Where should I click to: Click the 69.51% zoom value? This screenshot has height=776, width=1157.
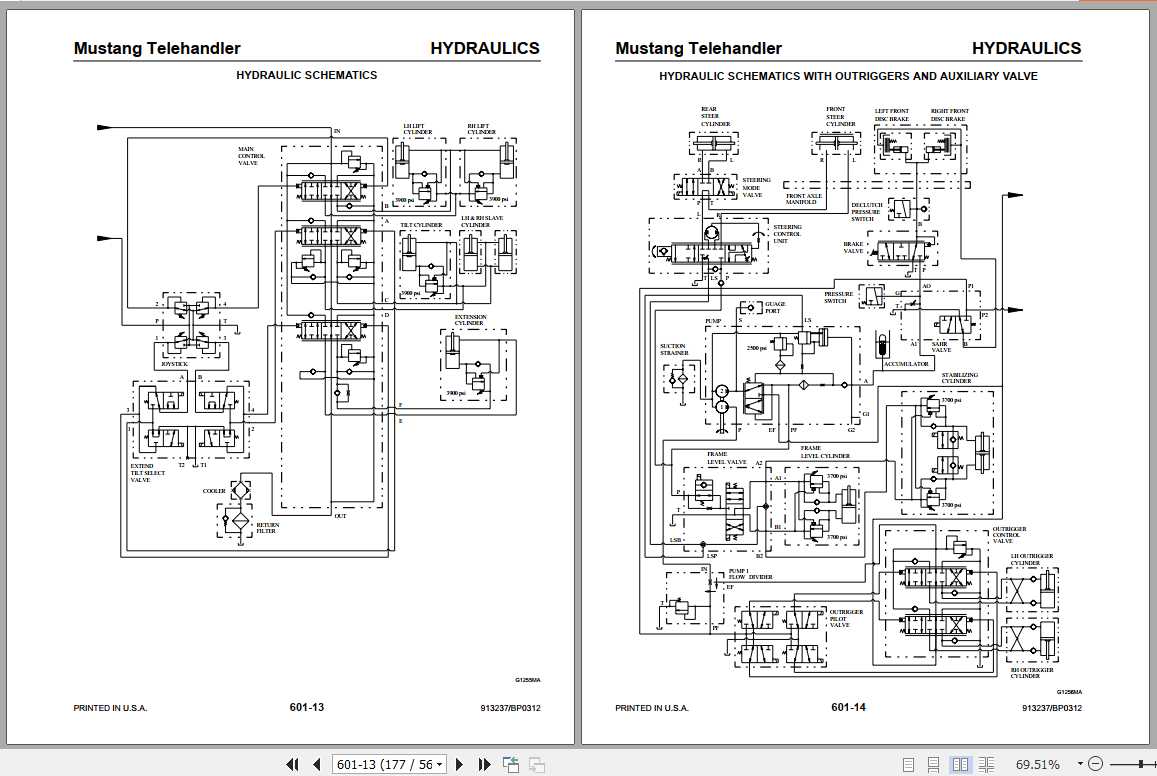[1038, 763]
